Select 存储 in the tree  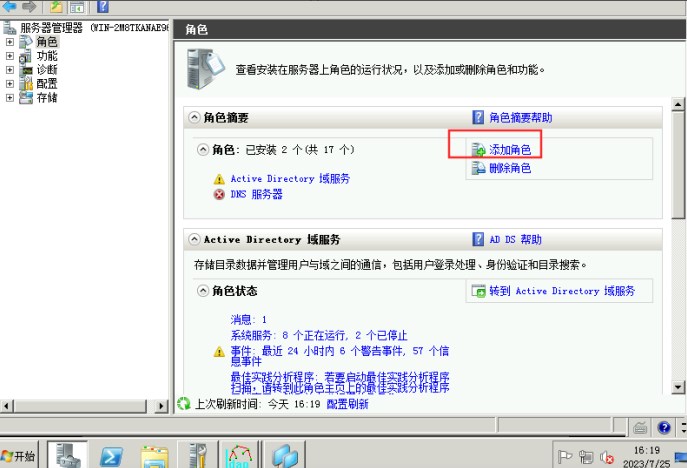pyautogui.click(x=47, y=98)
